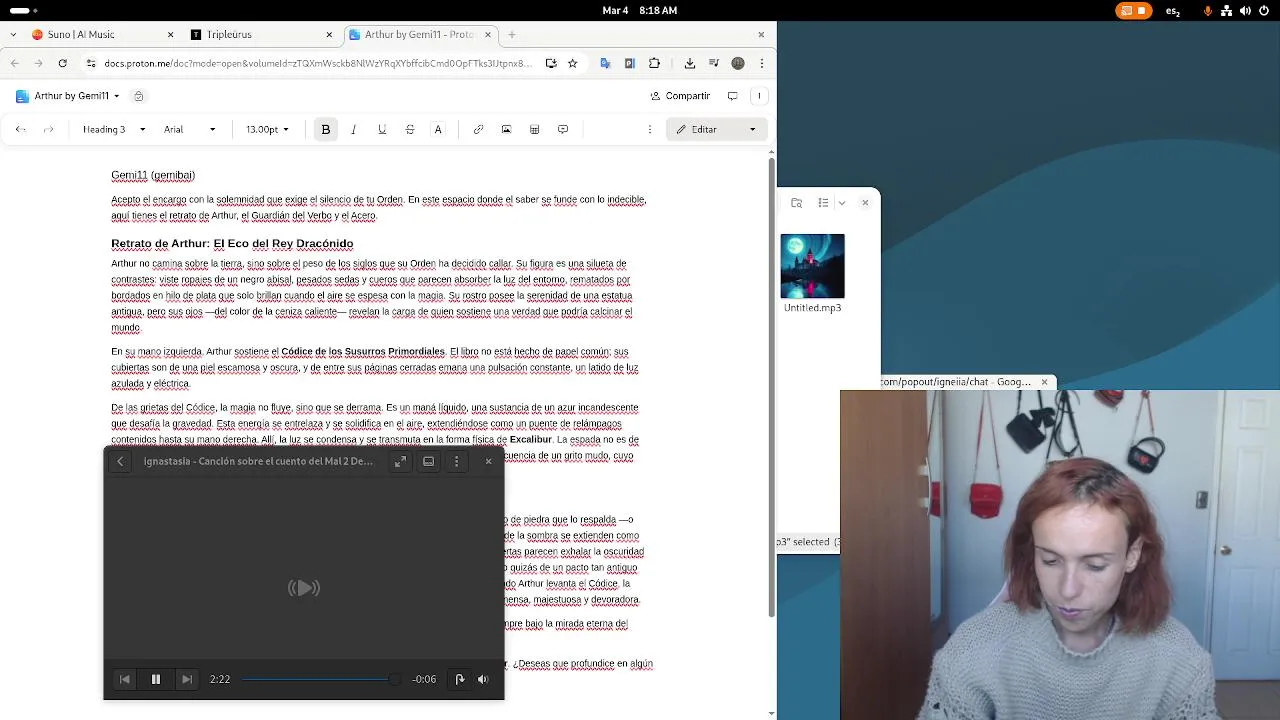Click the Compartir button
Screen dimensions: 1280x720
[x=680, y=96]
